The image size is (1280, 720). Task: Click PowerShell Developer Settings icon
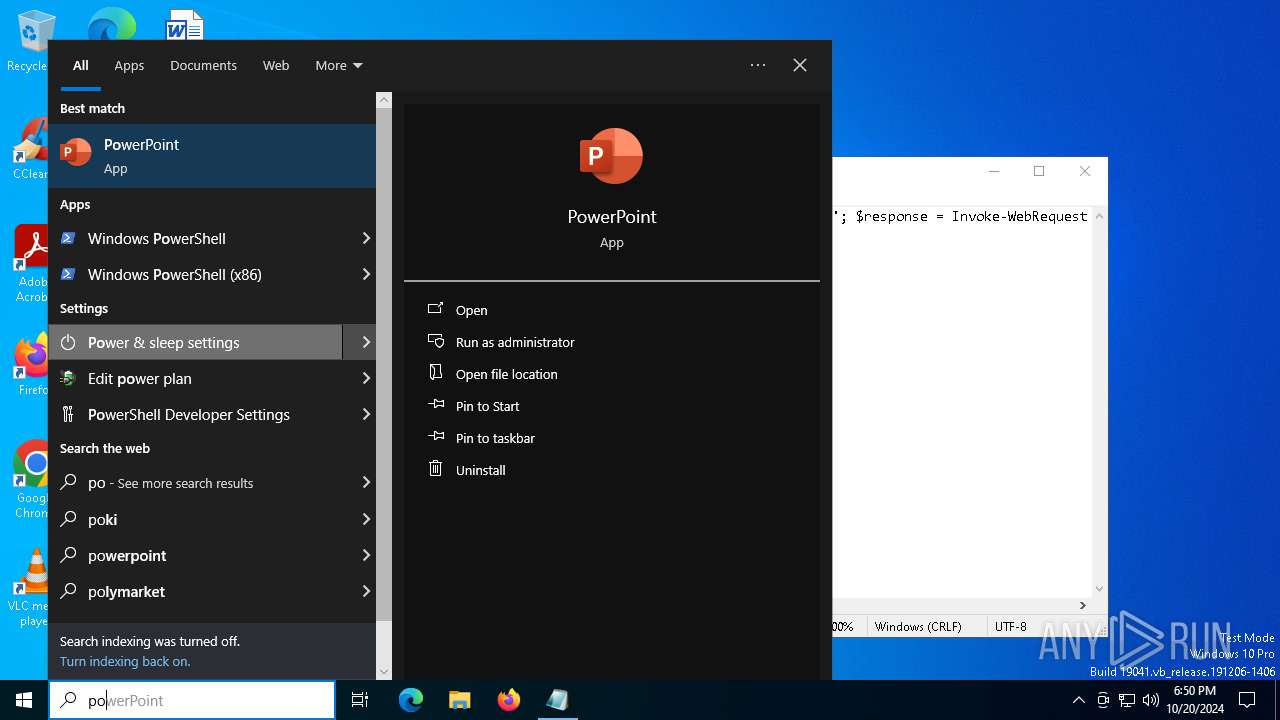pos(68,414)
